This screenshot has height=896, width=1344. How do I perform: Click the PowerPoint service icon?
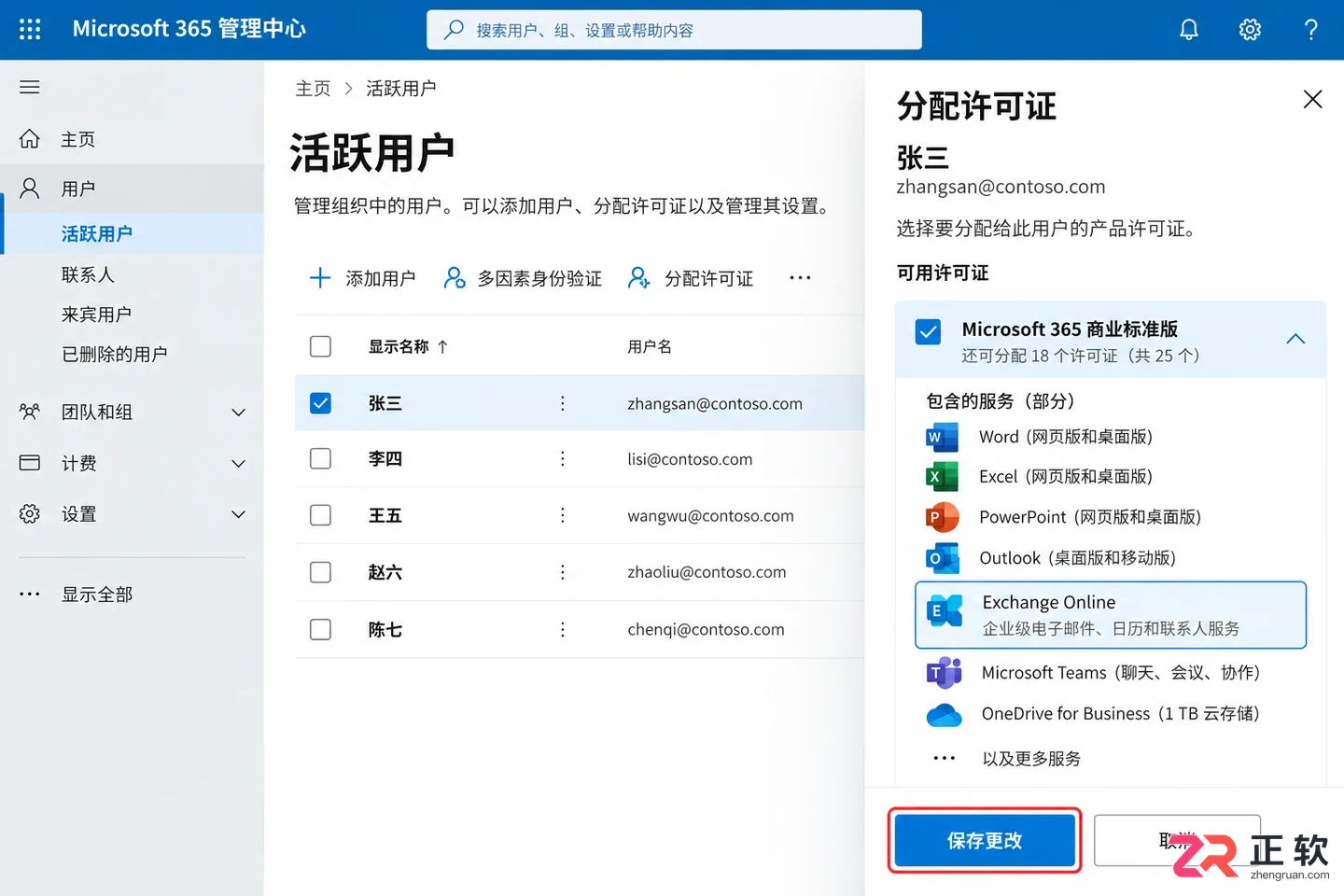[x=942, y=517]
